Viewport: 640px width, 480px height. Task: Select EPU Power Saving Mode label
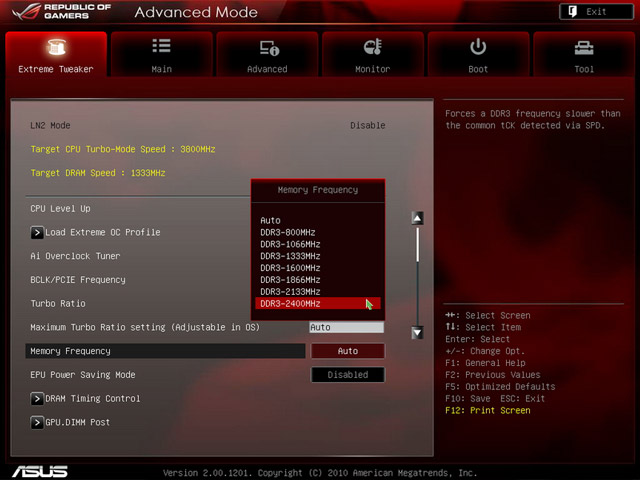(x=82, y=375)
